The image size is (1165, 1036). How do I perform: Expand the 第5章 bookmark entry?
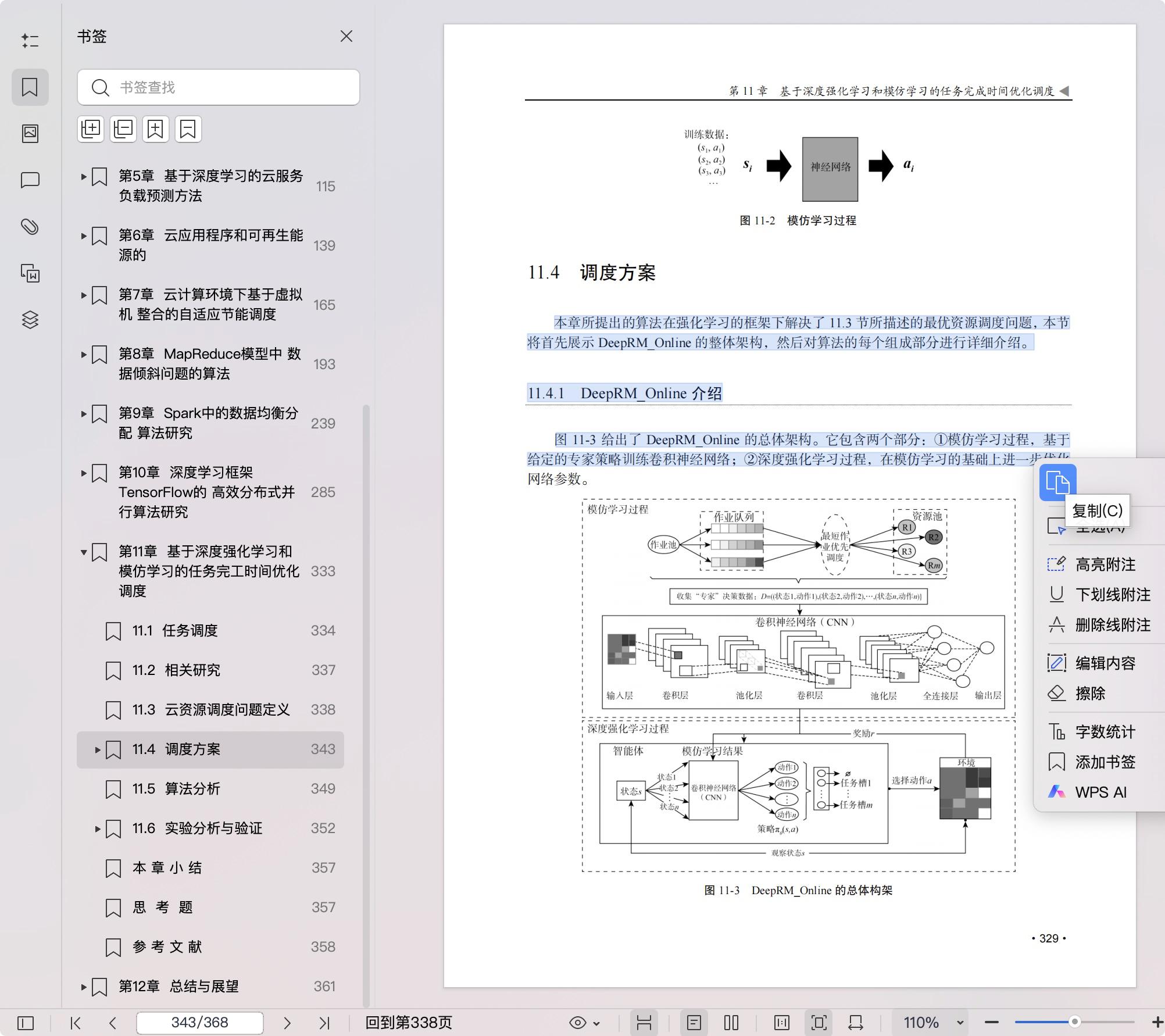point(83,178)
